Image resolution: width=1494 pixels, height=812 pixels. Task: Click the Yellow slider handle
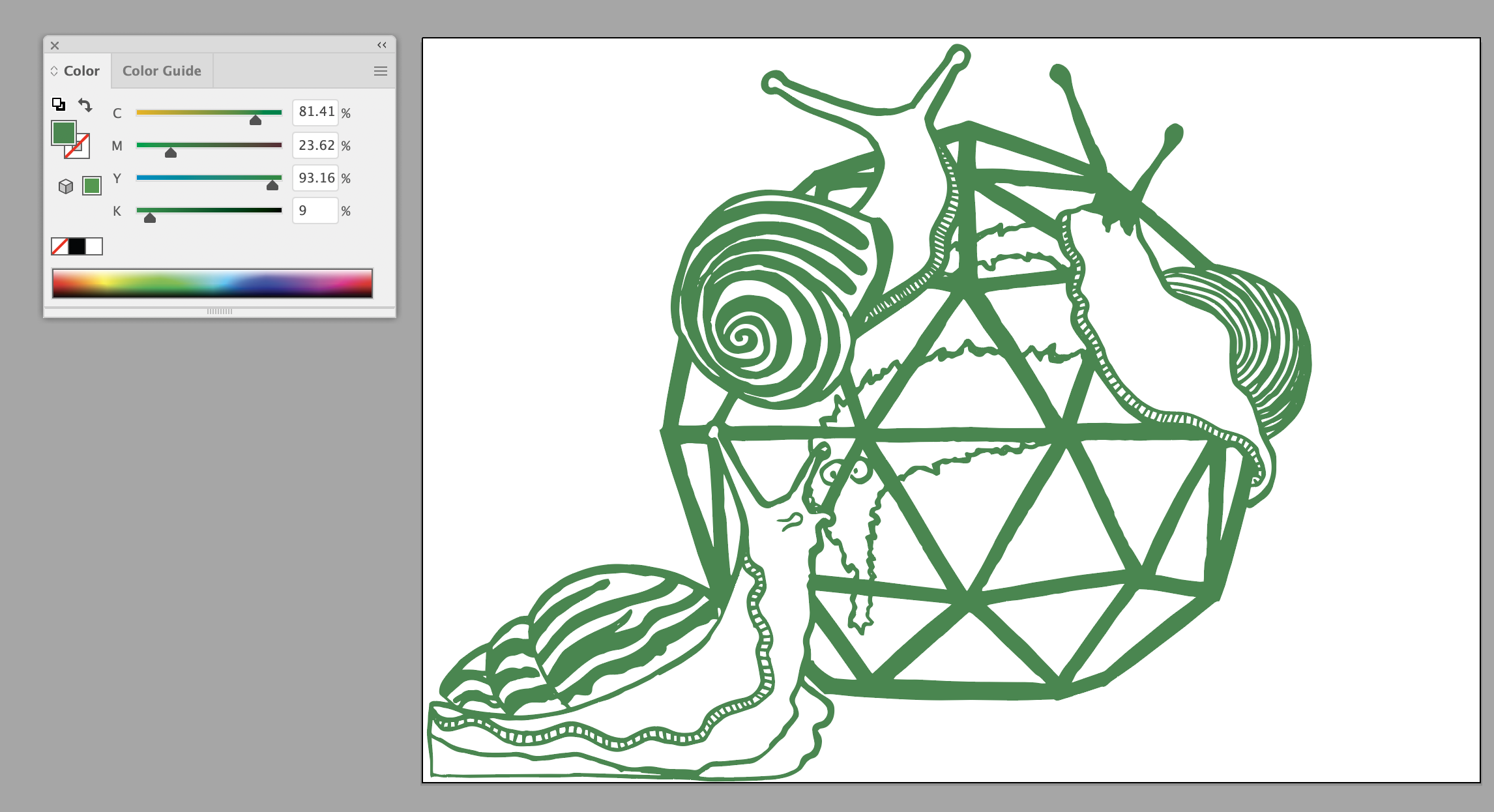click(272, 186)
